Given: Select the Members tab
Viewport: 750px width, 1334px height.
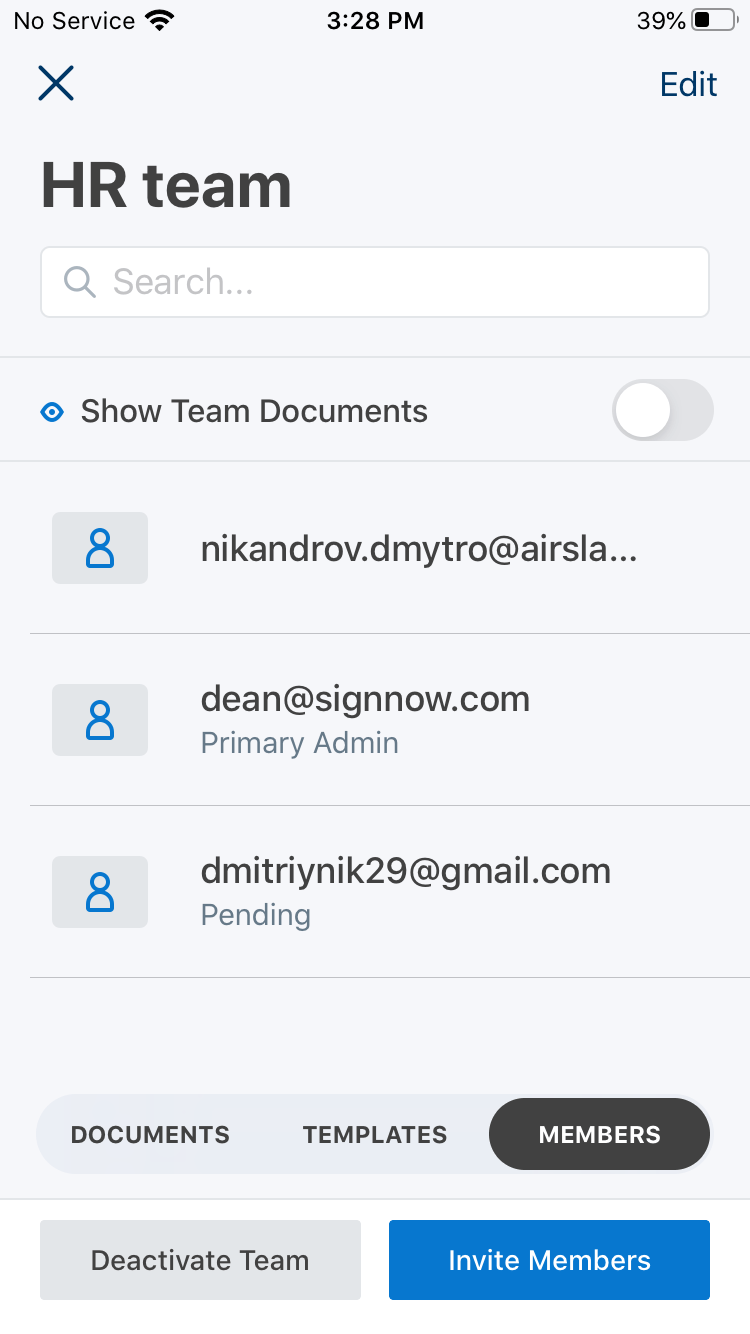Looking at the screenshot, I should point(599,1135).
